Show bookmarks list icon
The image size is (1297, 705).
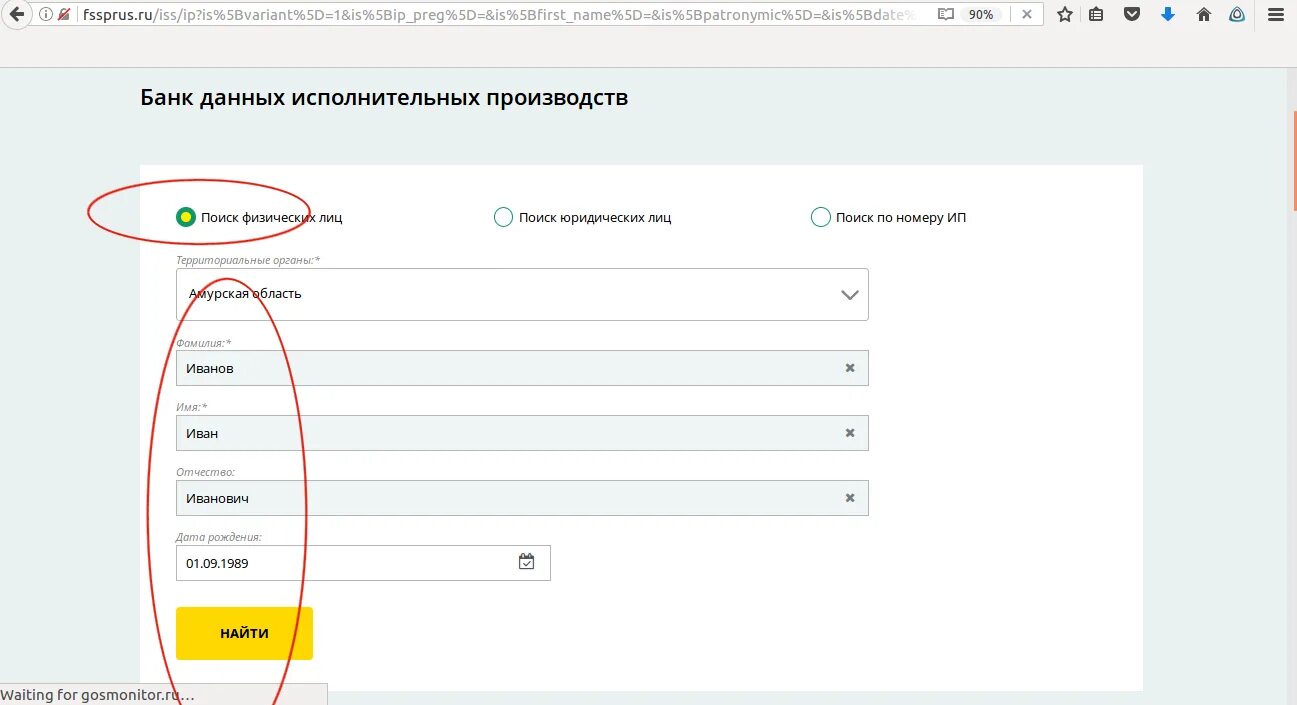[x=1096, y=14]
